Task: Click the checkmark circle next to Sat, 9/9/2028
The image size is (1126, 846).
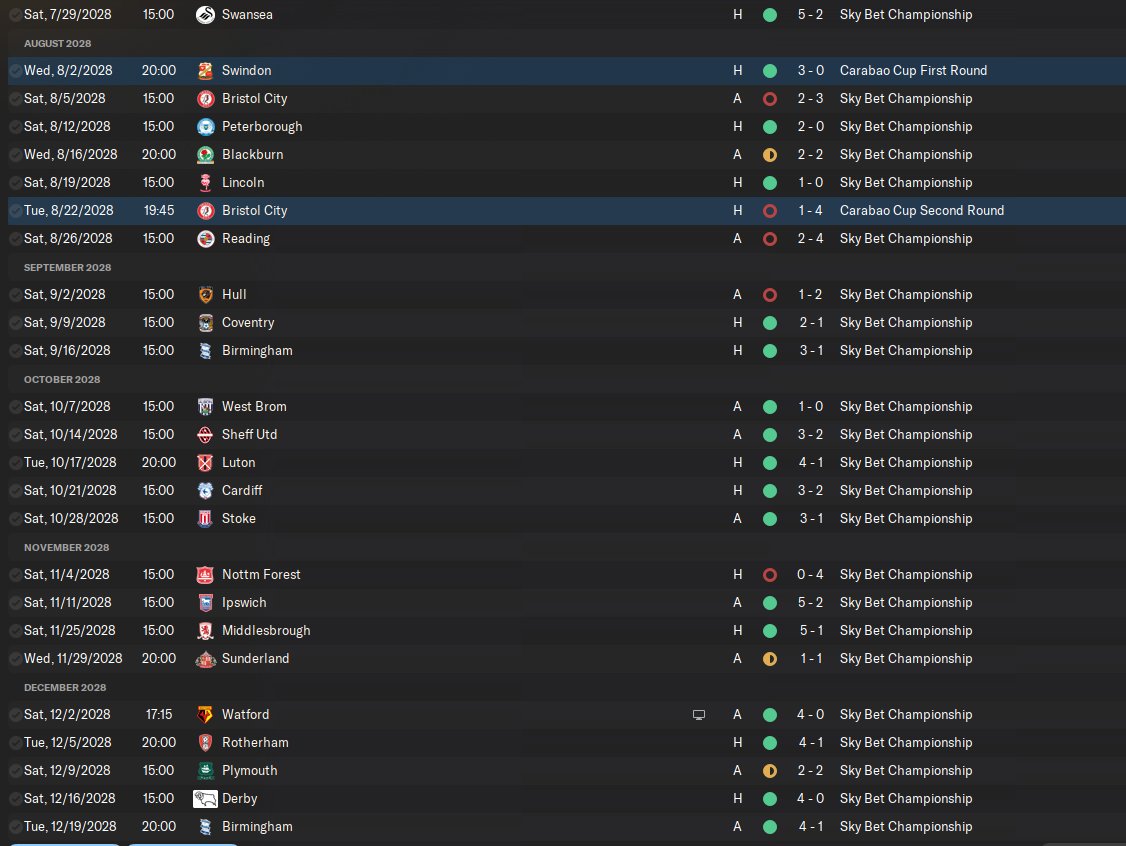Action: tap(15, 323)
